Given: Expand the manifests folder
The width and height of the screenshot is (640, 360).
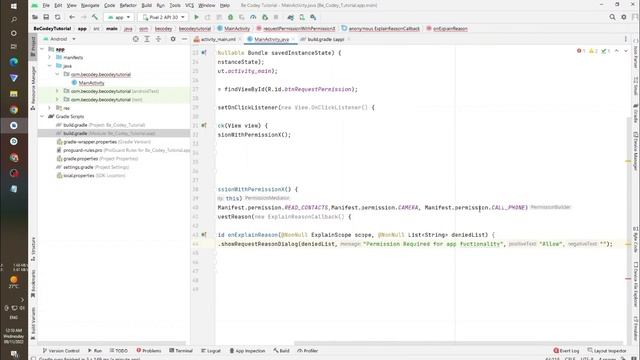Looking at the screenshot, I should point(50,58).
